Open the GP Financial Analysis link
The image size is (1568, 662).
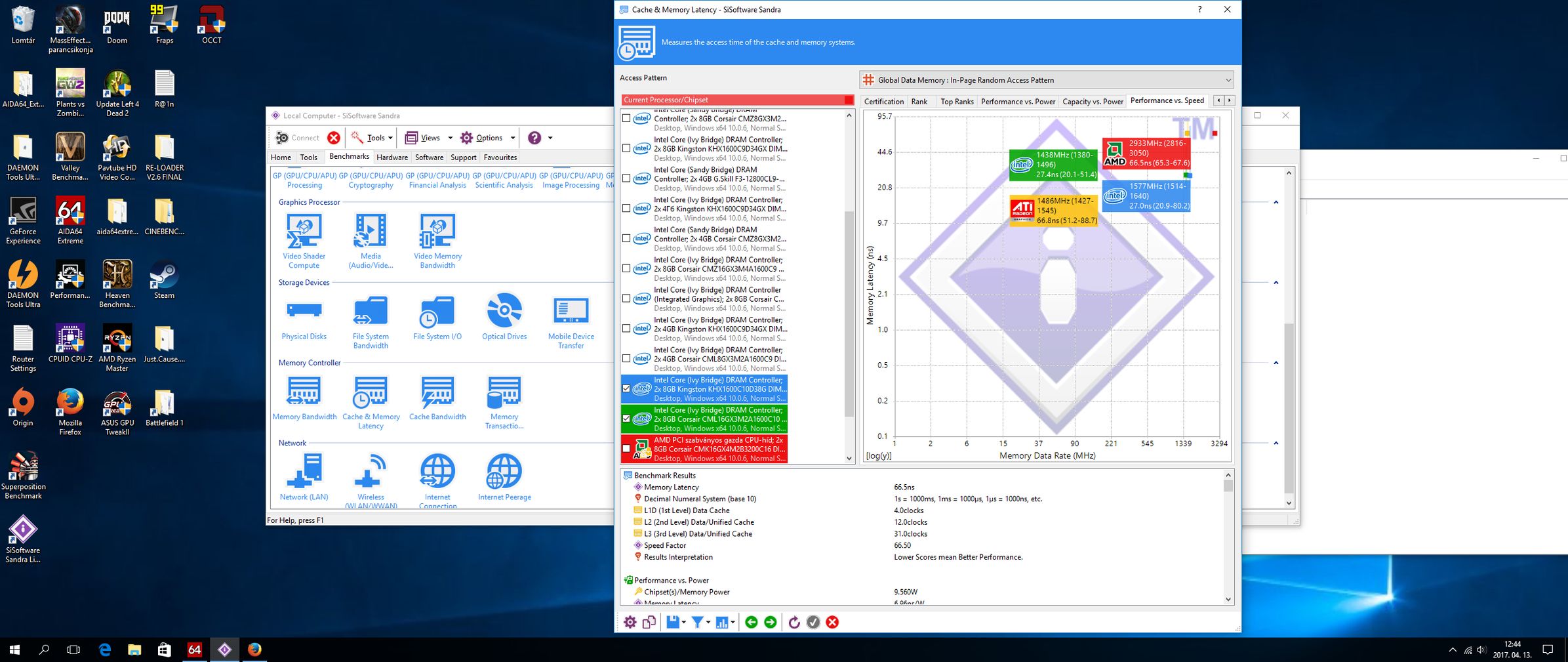(x=437, y=180)
